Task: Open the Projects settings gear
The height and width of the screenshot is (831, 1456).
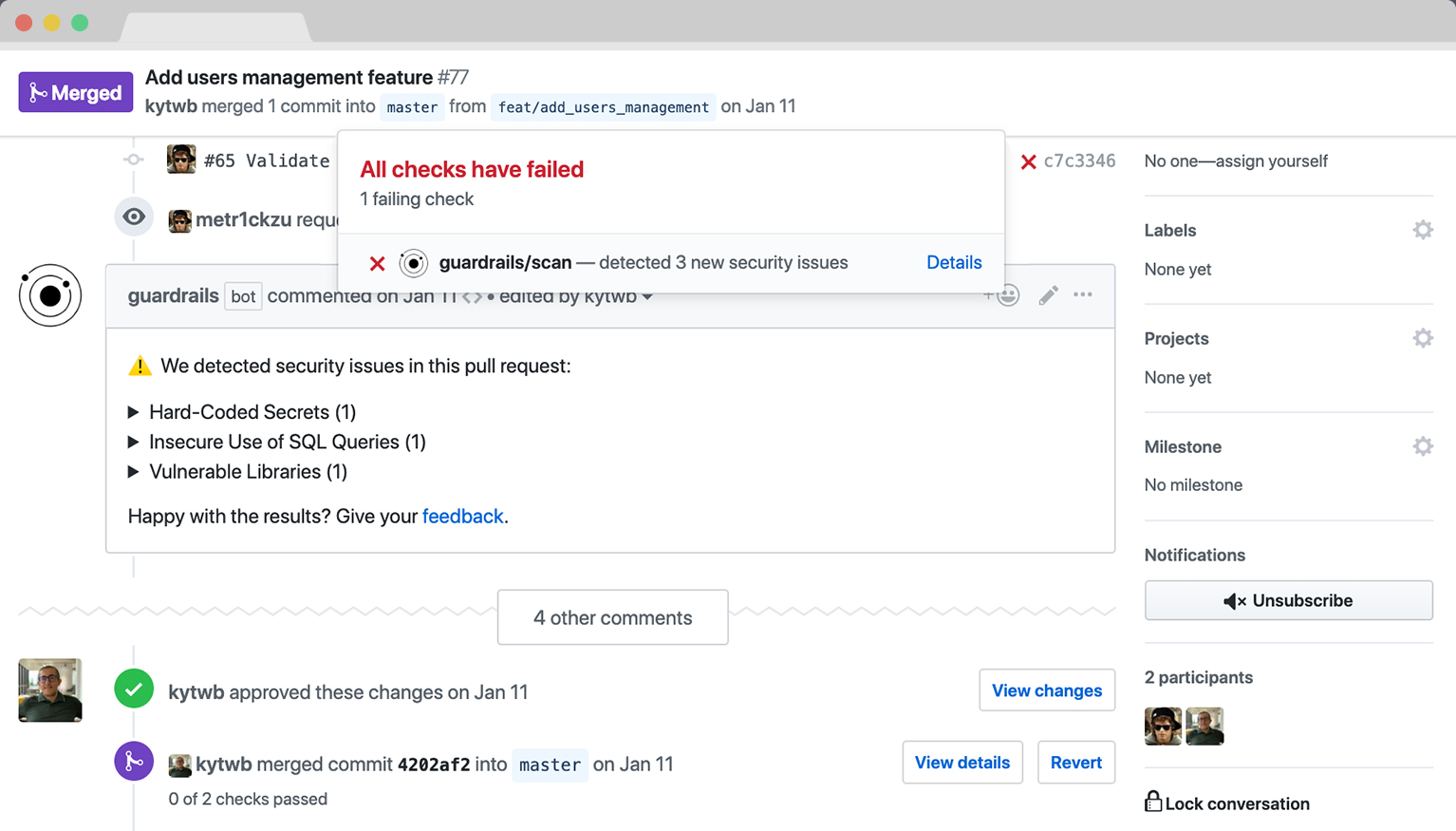Action: 1422,338
